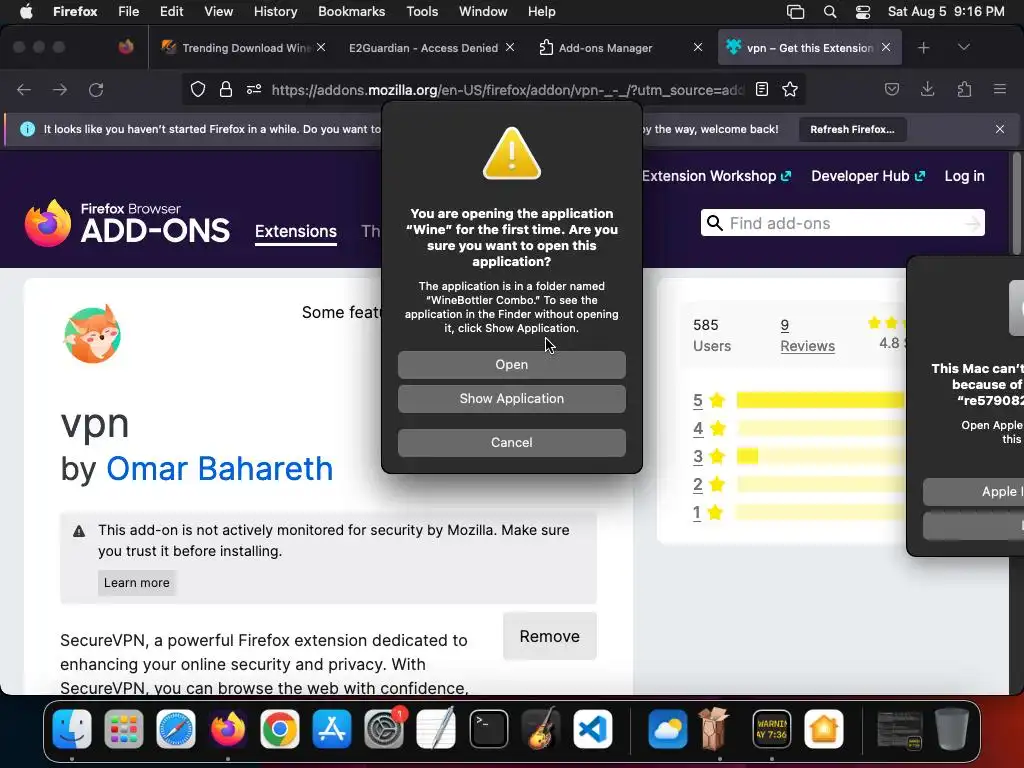
Task: Dismiss the welcome back notification bar
Action: pos(1000,129)
